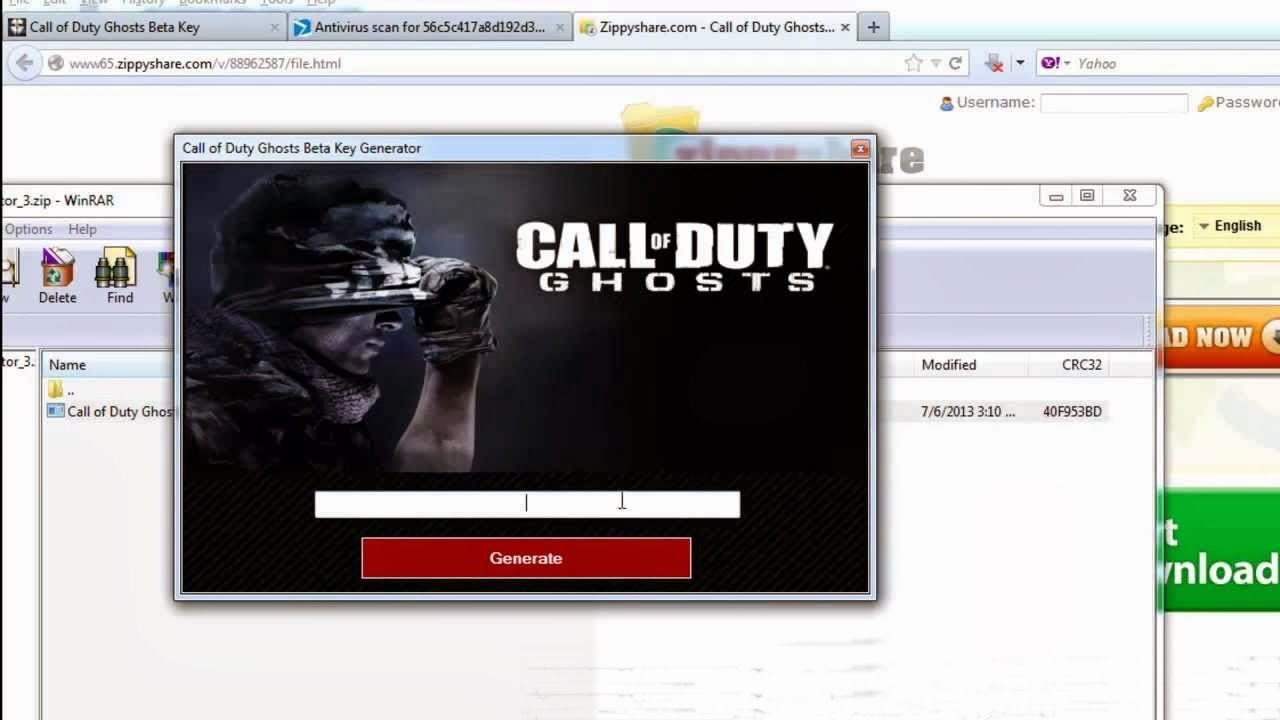Screen dimensions: 1280x720
Task: Bookmark this page using the star icon
Action: coord(911,62)
